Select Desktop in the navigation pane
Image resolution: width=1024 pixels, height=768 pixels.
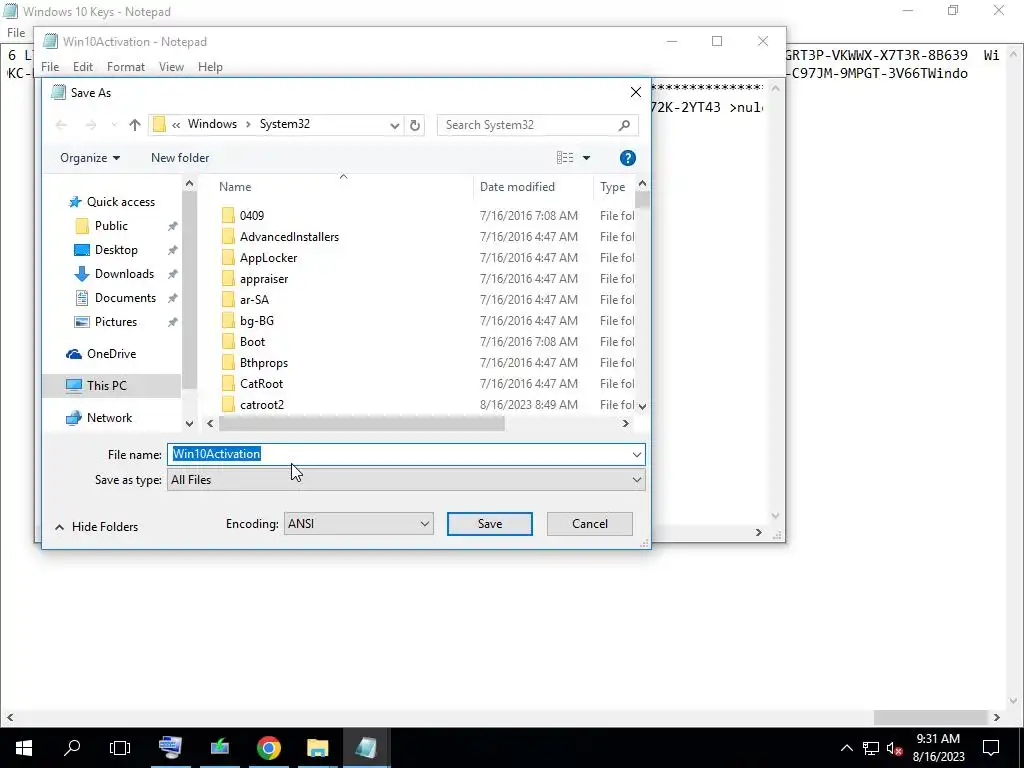(x=116, y=249)
